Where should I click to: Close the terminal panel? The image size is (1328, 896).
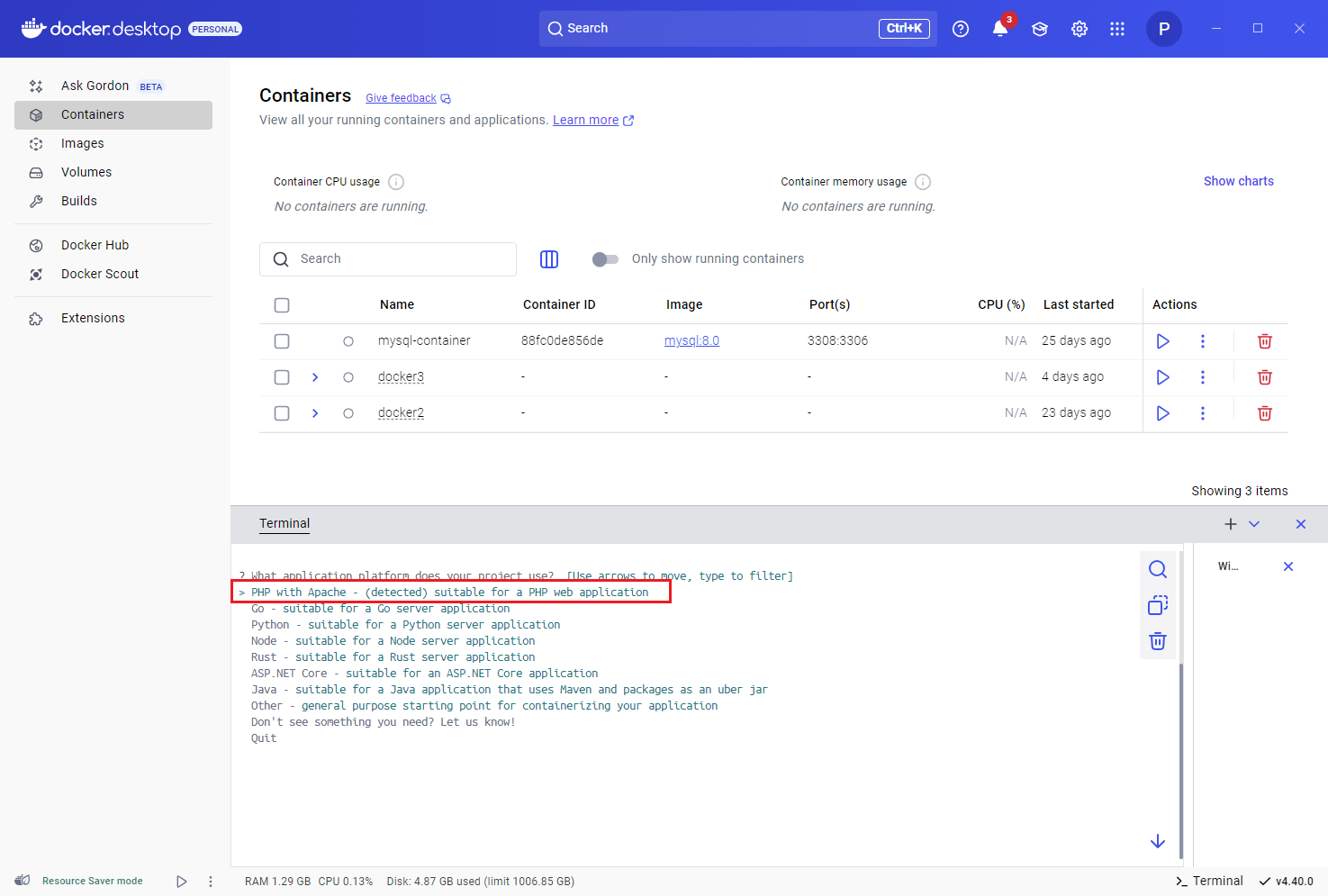pyautogui.click(x=1301, y=524)
